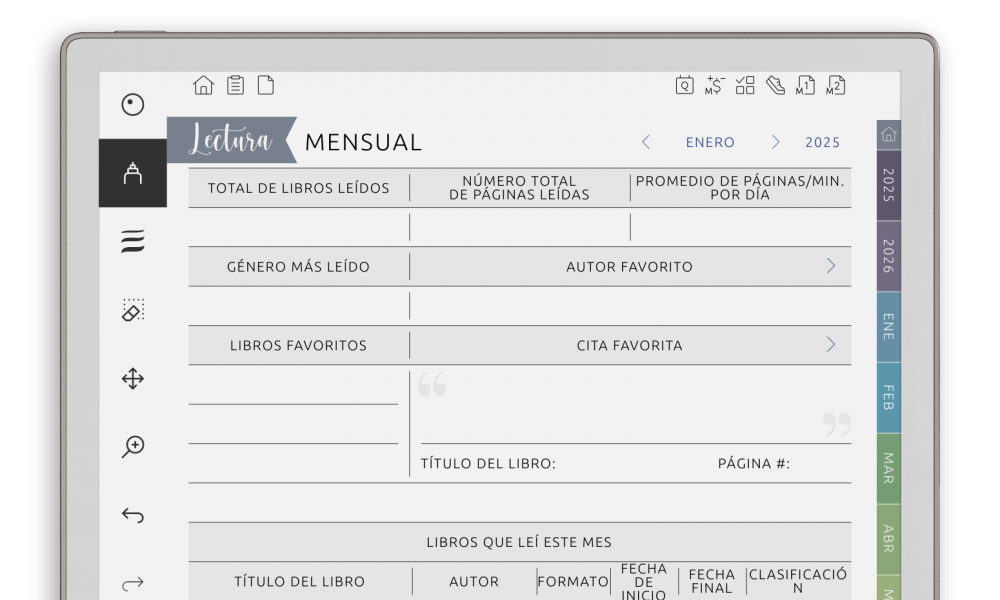Click the 2025 year link in header
Screen dimensions: 1000x600
tap(822, 142)
